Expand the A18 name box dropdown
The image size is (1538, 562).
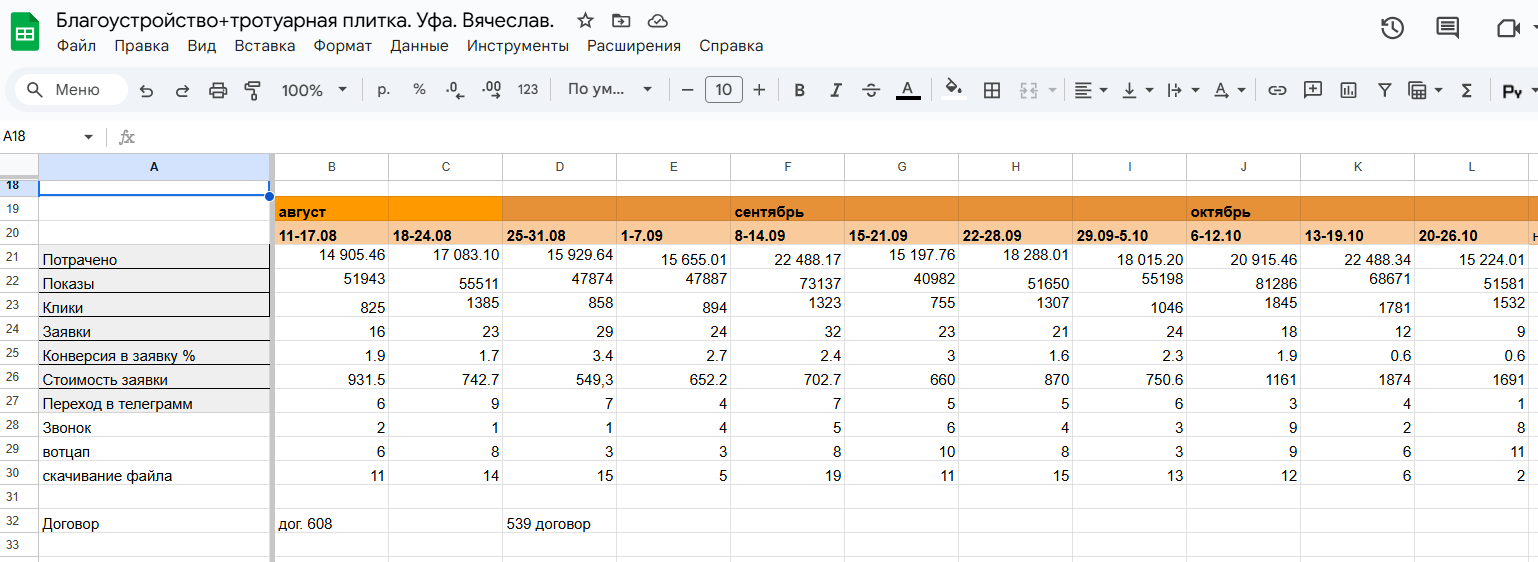pyautogui.click(x=88, y=137)
